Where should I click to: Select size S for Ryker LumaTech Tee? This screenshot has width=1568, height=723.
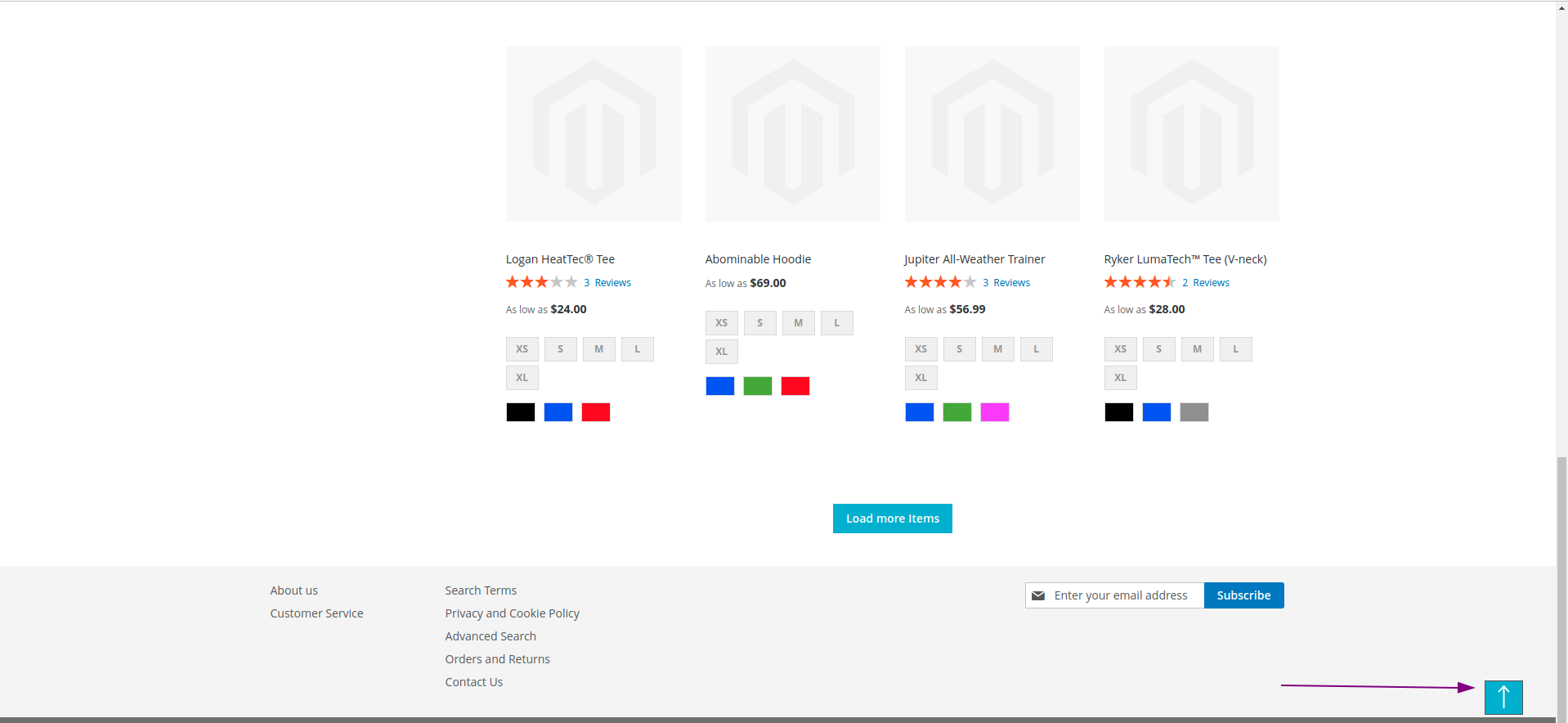1159,349
